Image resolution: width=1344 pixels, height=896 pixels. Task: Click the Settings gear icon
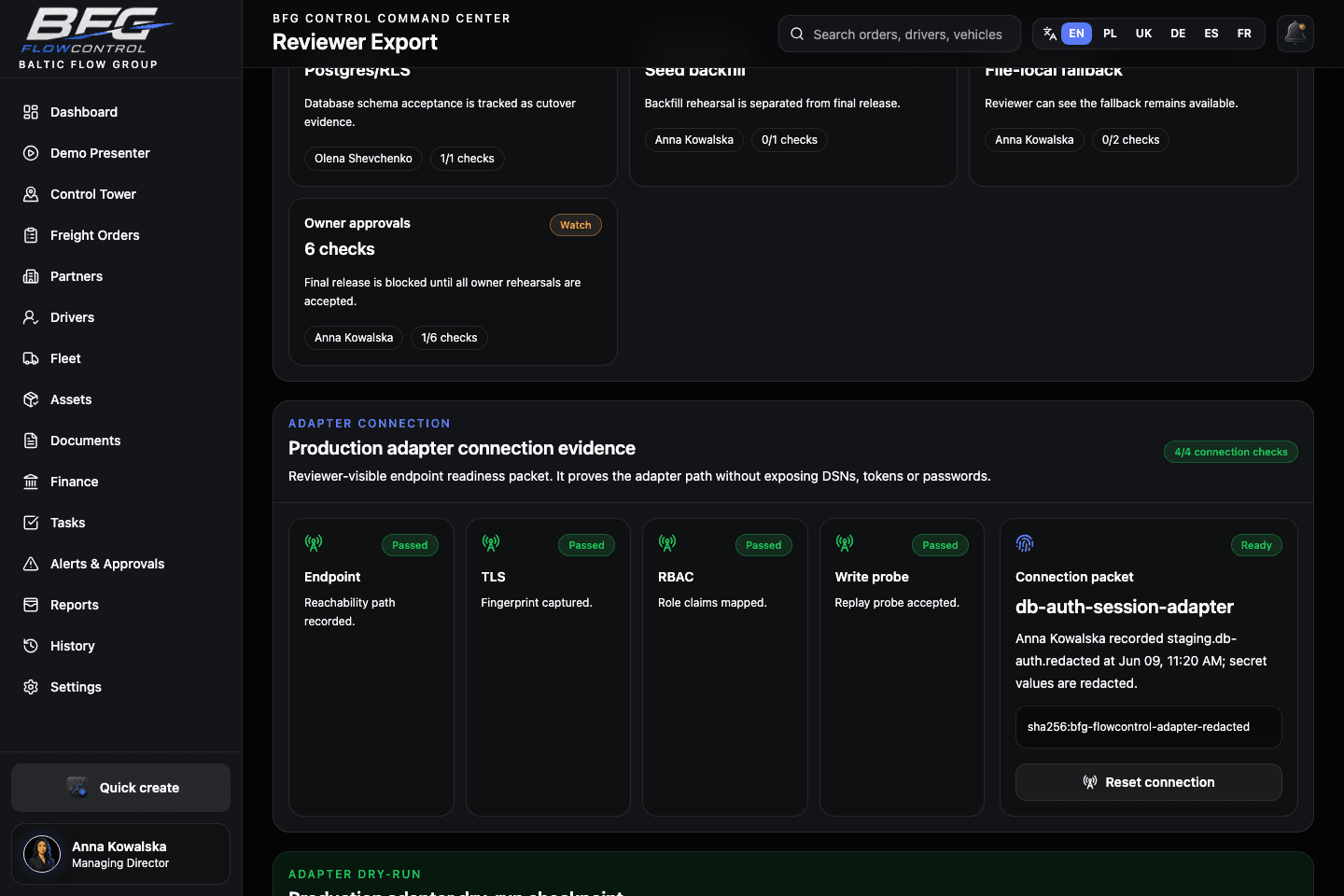31,687
